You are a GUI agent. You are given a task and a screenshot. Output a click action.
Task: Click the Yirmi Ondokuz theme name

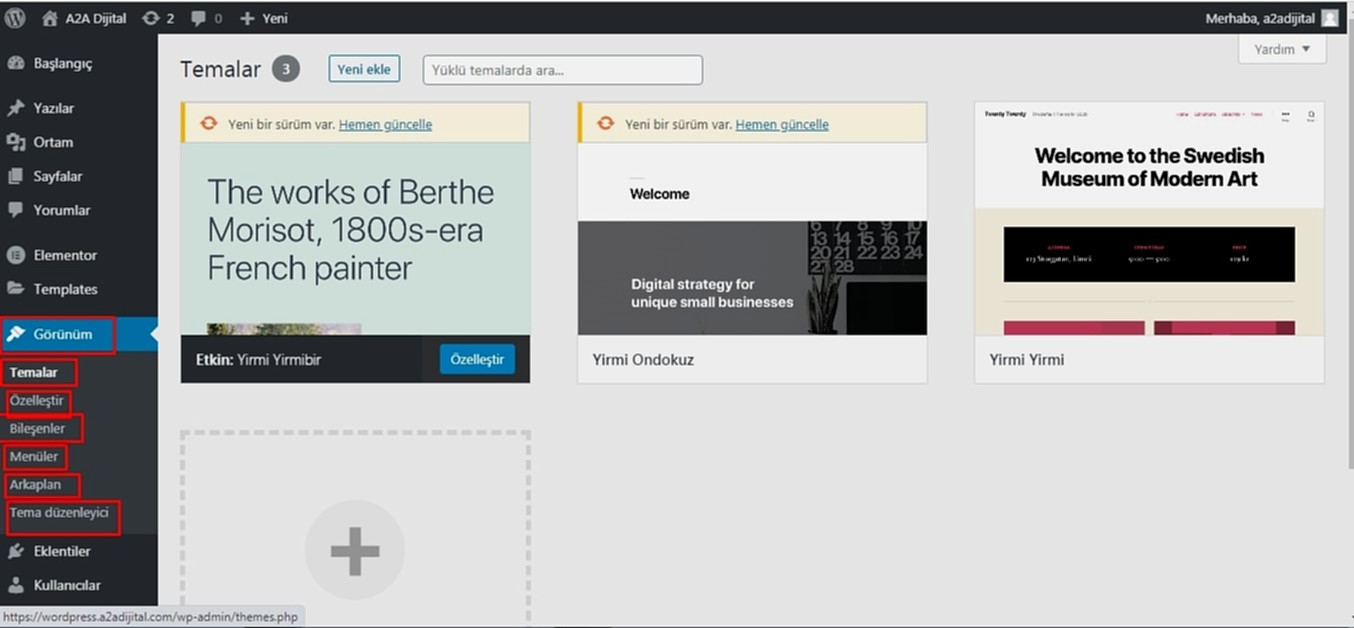[642, 359]
